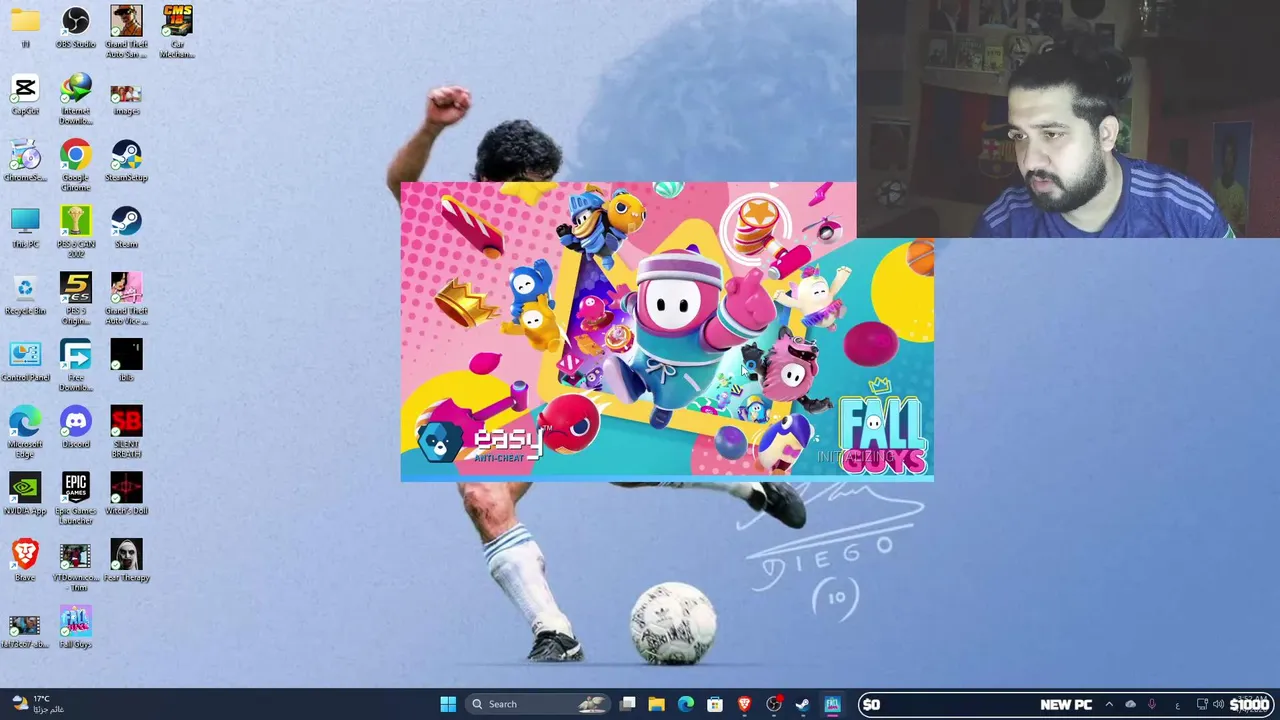This screenshot has height=720, width=1280.
Task: Launch the Car Mechanic Simulator desktop shortcut
Action: click(x=177, y=32)
